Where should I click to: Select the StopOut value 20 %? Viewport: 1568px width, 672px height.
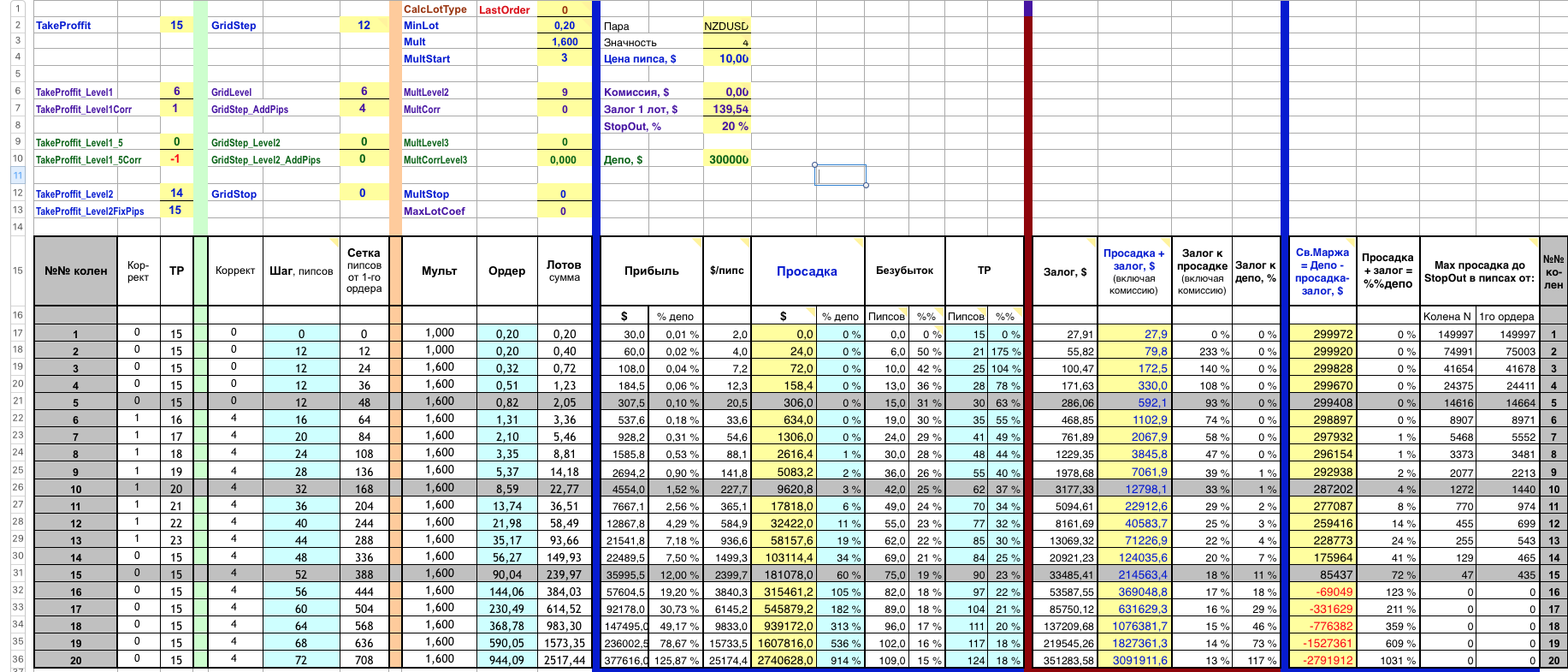(726, 126)
